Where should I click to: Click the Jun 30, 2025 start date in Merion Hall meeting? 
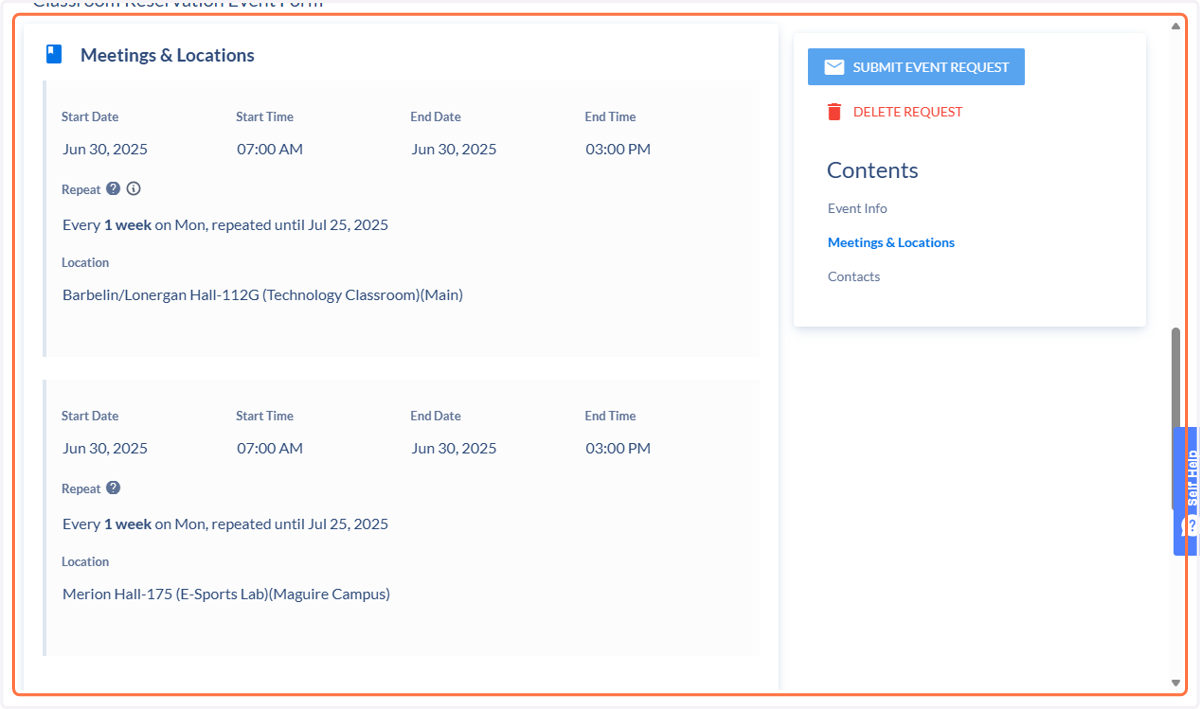click(105, 448)
